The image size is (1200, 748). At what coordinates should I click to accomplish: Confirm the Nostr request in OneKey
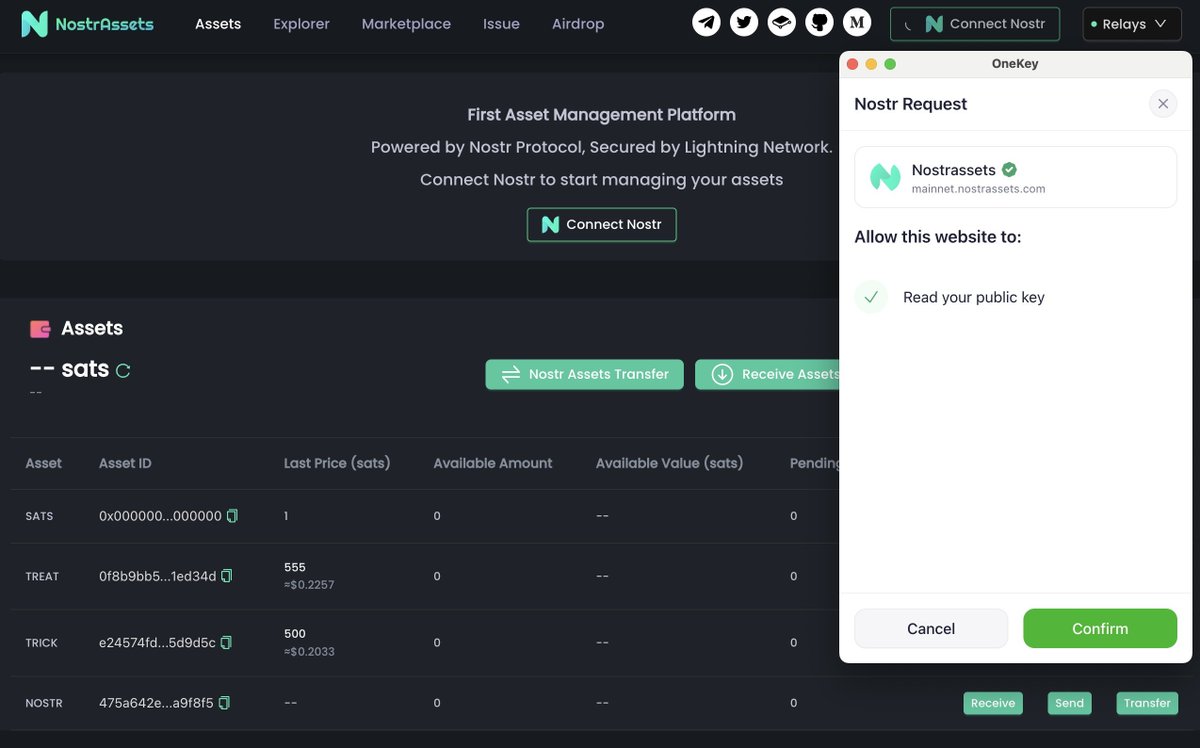click(1100, 629)
